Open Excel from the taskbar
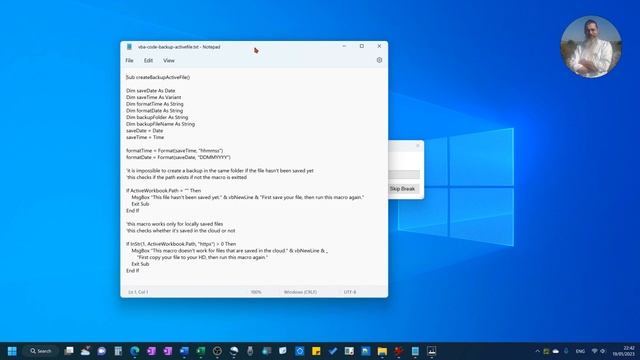Screen dimensions: 640x360 click(201, 351)
